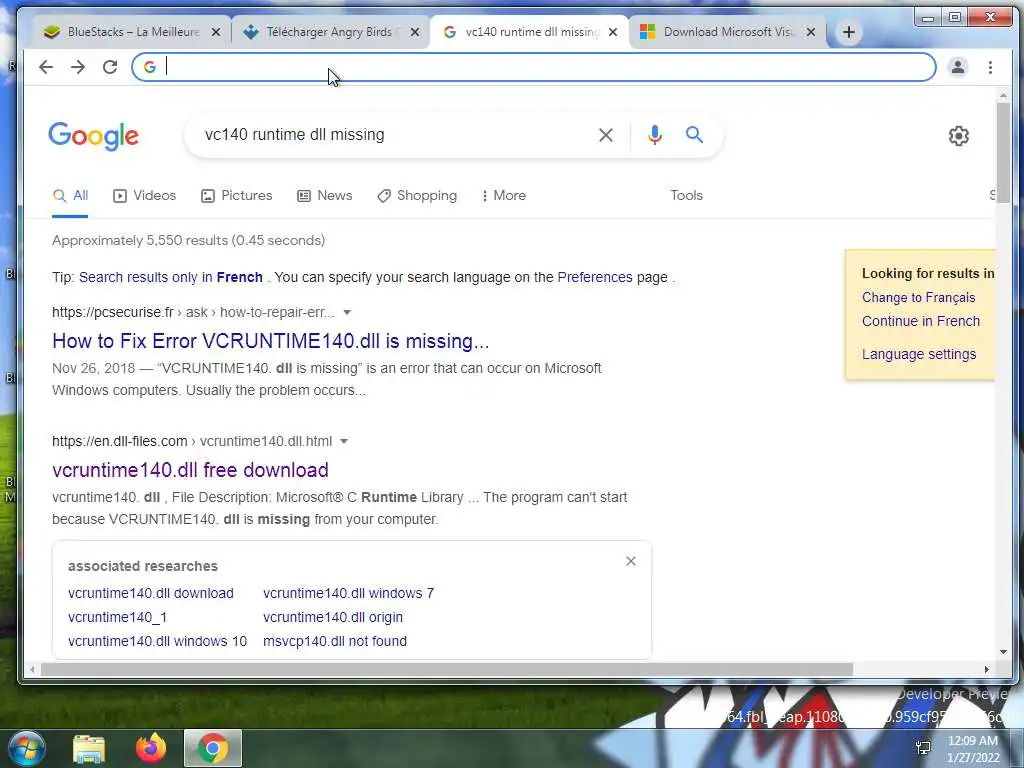Close the BlueStacks tab
Viewport: 1024px width, 768px height.
216,32
